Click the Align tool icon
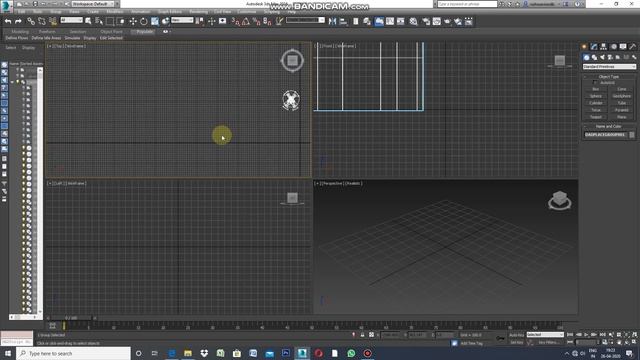 point(343,21)
